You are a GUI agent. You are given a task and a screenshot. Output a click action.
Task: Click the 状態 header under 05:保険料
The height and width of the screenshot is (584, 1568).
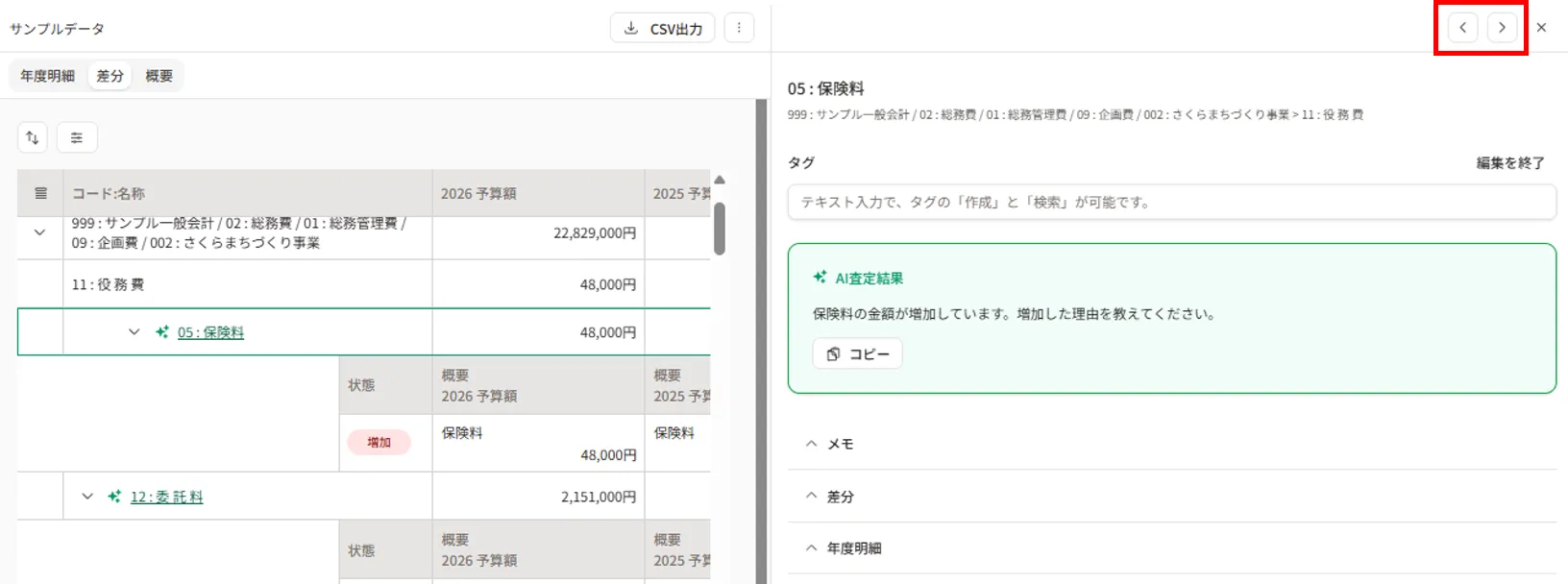pos(386,385)
